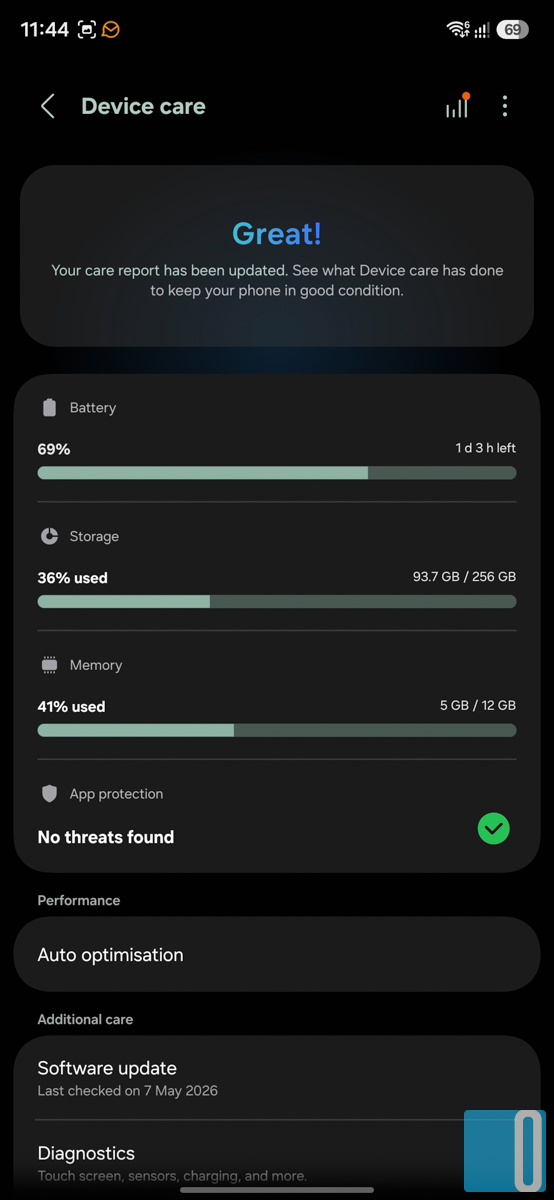Tap the No threats found text
The image size is (554, 1200).
106,837
